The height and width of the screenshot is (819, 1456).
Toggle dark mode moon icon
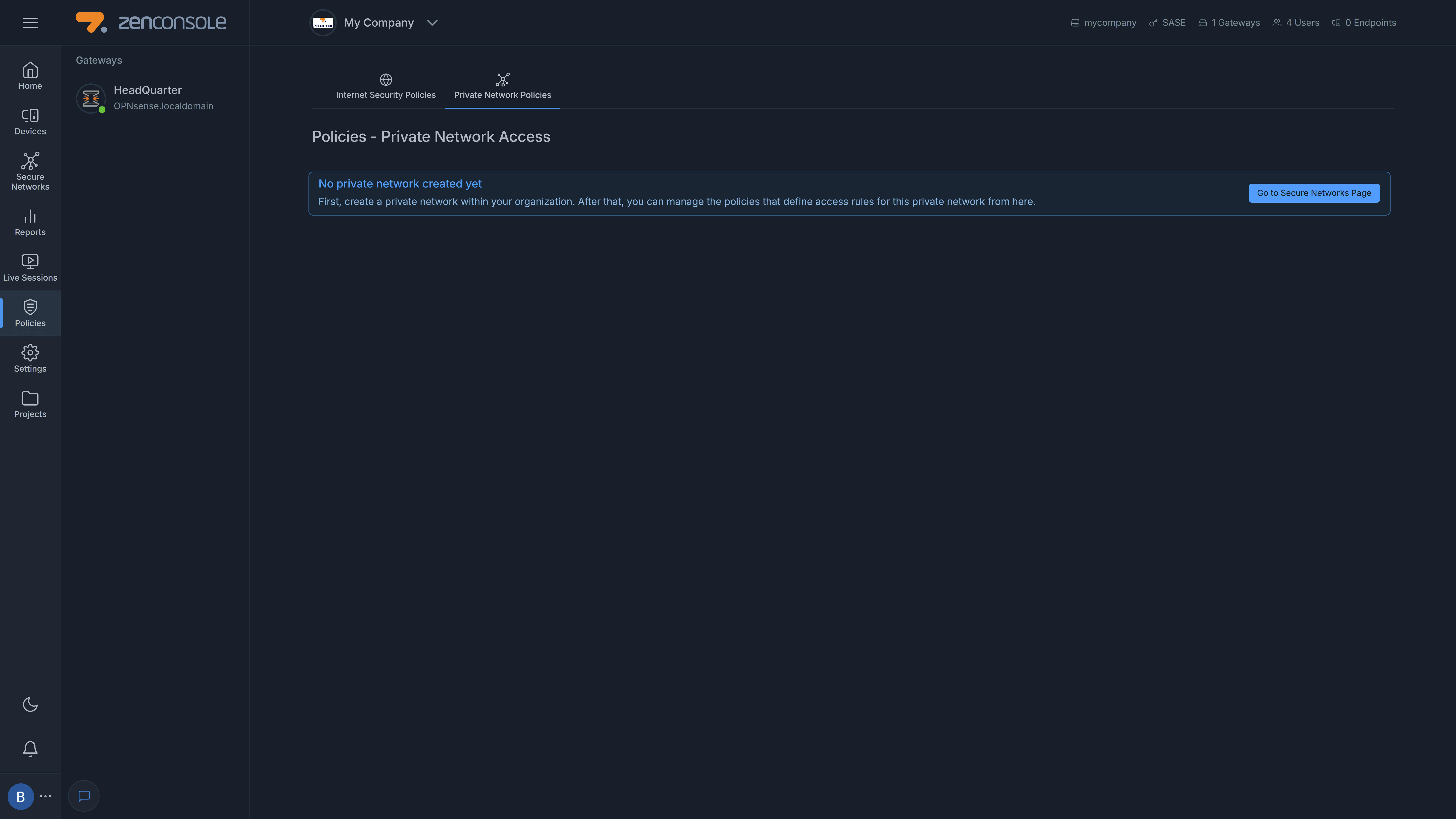tap(30, 704)
